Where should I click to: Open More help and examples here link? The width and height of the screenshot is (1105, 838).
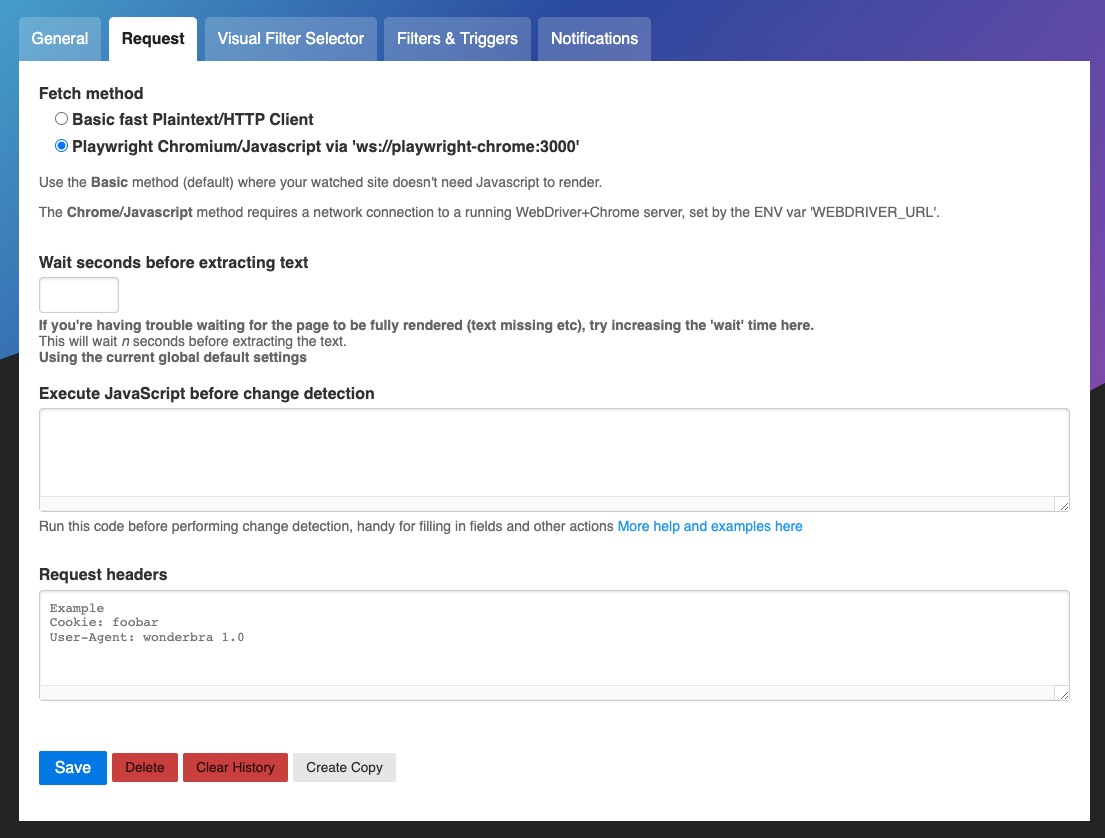pos(710,526)
